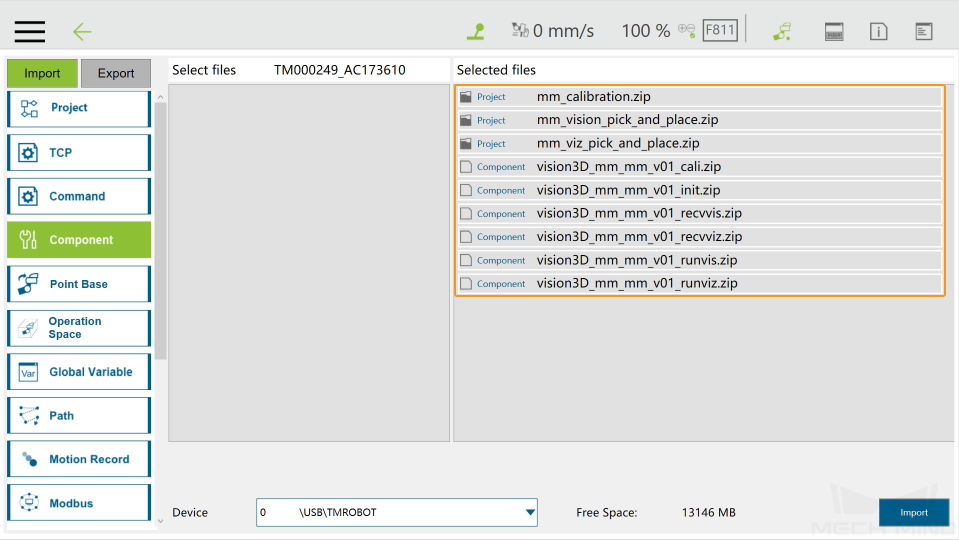Click the blue Import button
Screen dimensions: 959x540
[914, 512]
